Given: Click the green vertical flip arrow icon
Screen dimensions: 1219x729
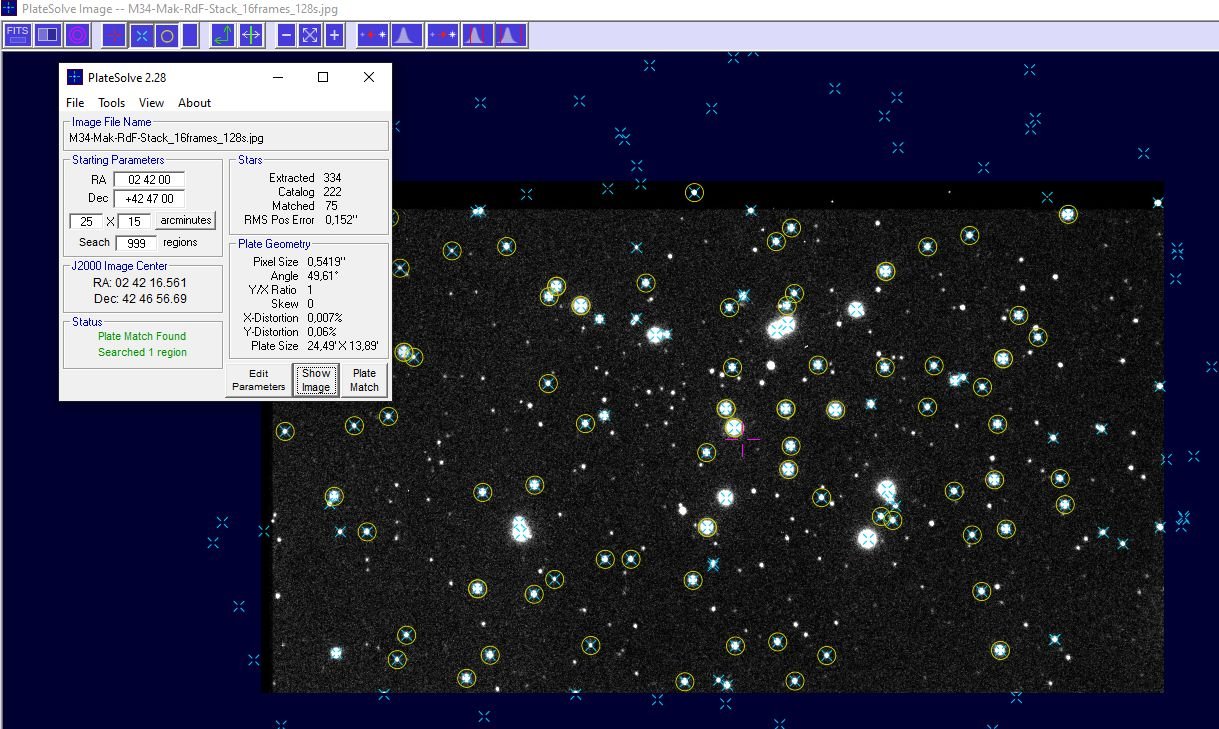Looking at the screenshot, I should click(x=221, y=35).
